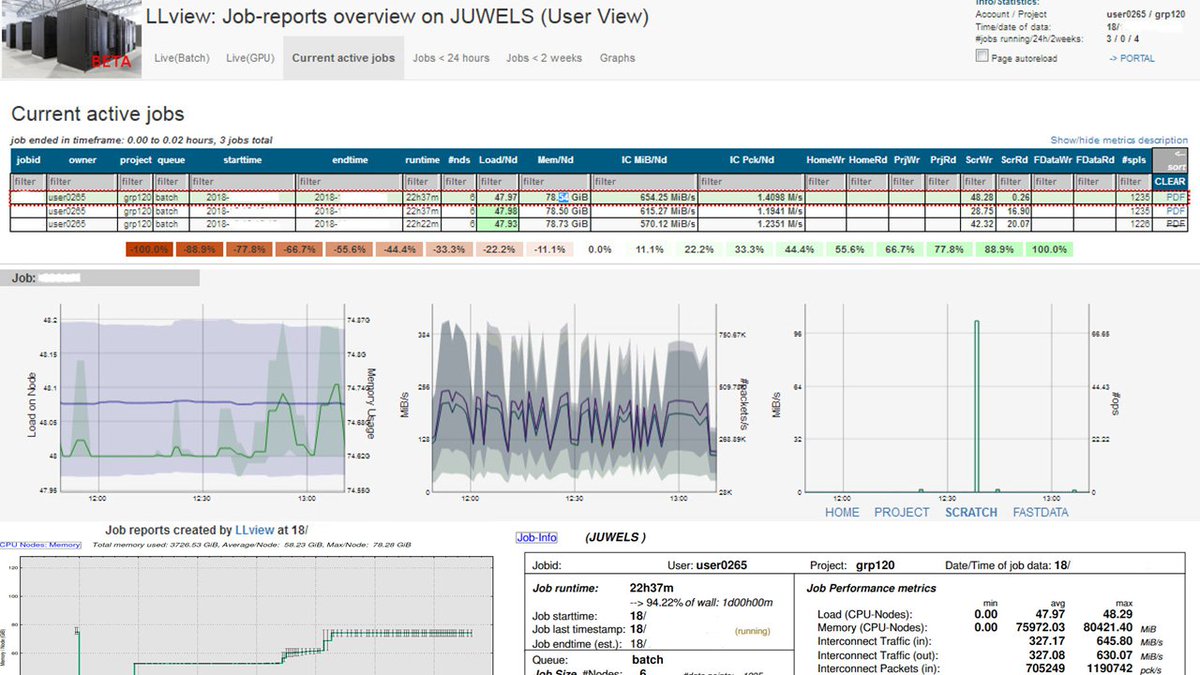The image size is (1200, 675).
Task: Switch to Jobs < 24 hours tab
Action: point(451,58)
